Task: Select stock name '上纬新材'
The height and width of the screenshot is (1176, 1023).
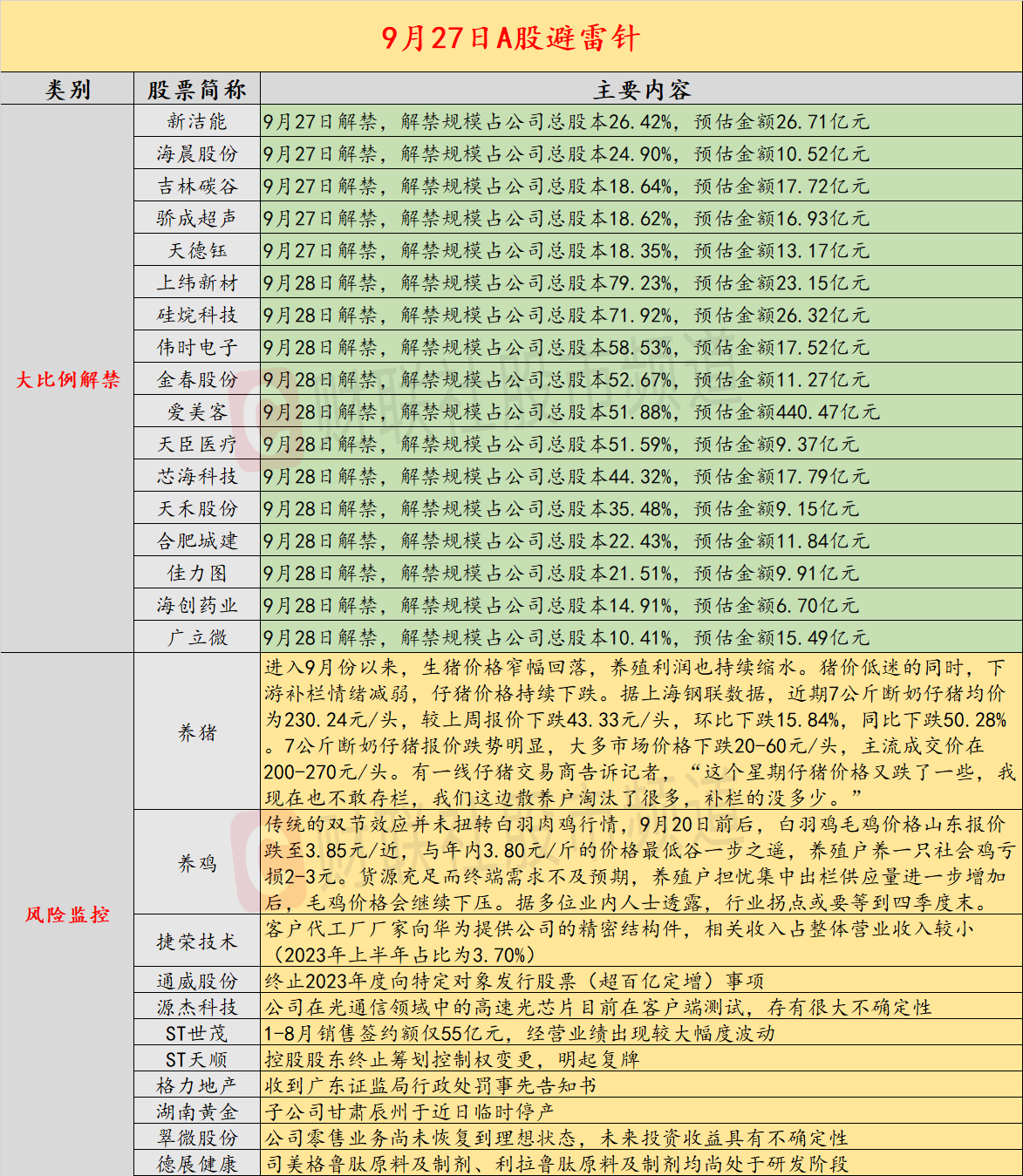Action: (x=197, y=283)
